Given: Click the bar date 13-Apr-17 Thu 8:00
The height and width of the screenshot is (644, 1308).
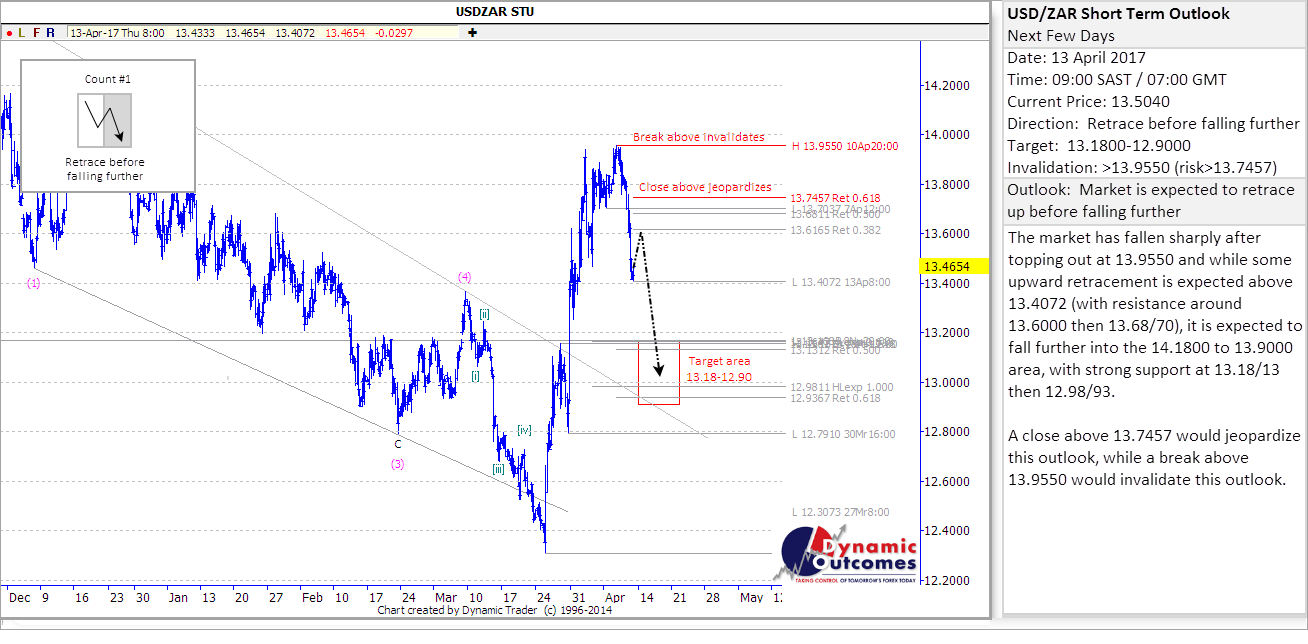Looking at the screenshot, I should click(x=116, y=33).
